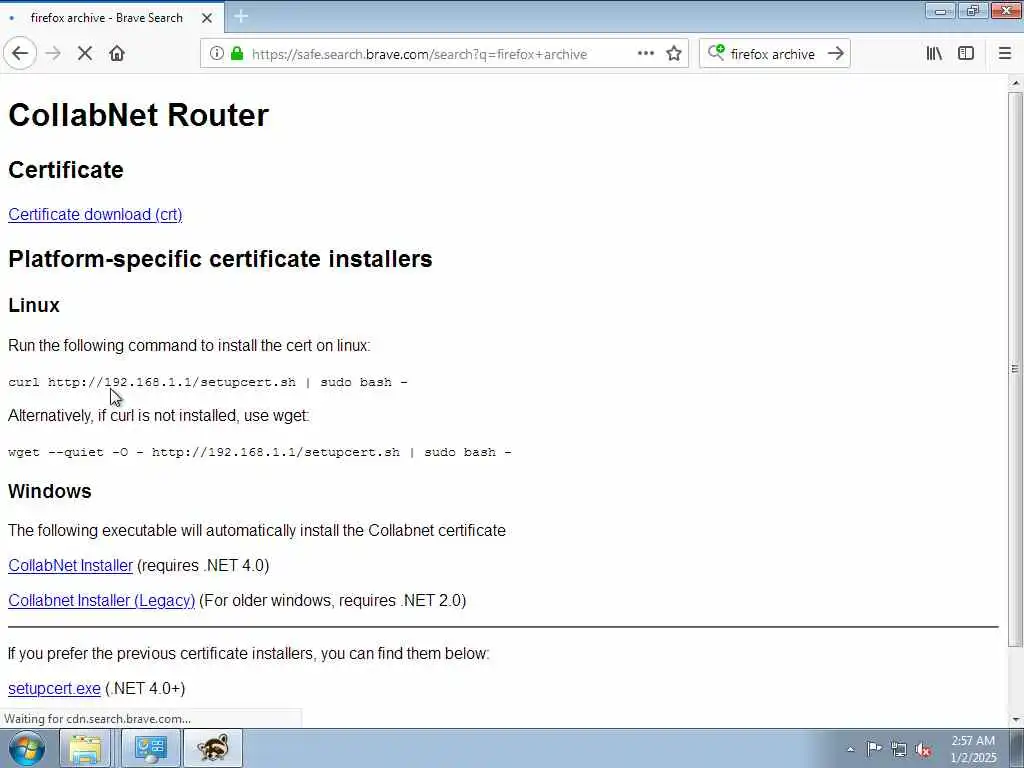Viewport: 1024px width, 768px height.
Task: Click the Show desktop button
Action: click(1015, 748)
